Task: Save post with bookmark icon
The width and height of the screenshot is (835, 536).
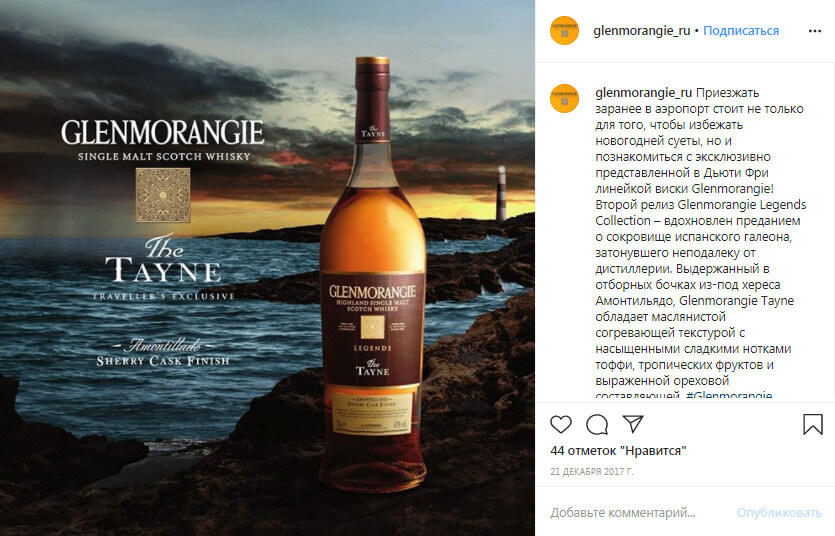Action: [x=813, y=424]
